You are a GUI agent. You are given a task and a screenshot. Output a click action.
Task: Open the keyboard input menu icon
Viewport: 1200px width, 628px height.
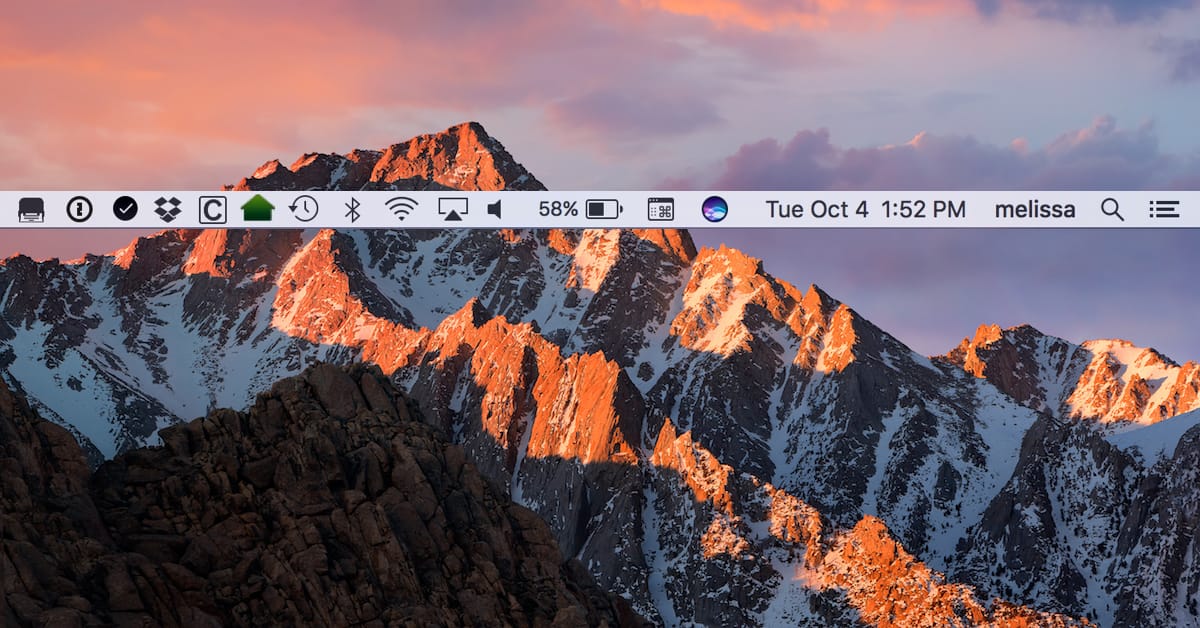point(661,209)
